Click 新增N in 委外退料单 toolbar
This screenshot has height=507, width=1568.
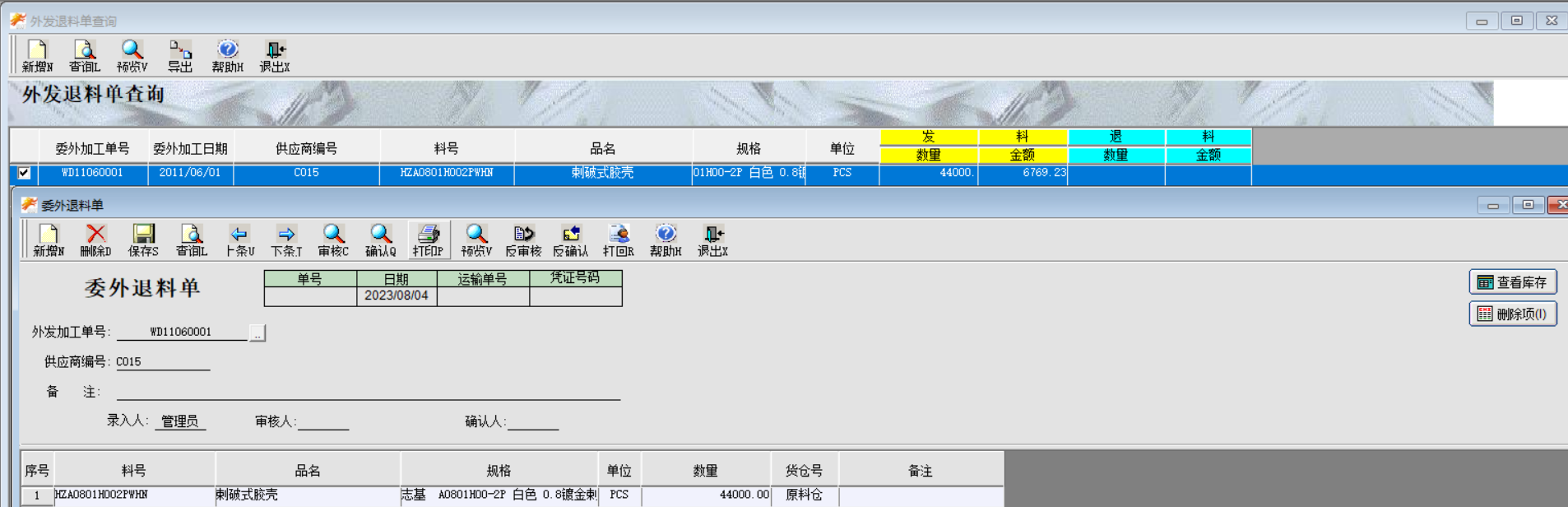point(49,240)
